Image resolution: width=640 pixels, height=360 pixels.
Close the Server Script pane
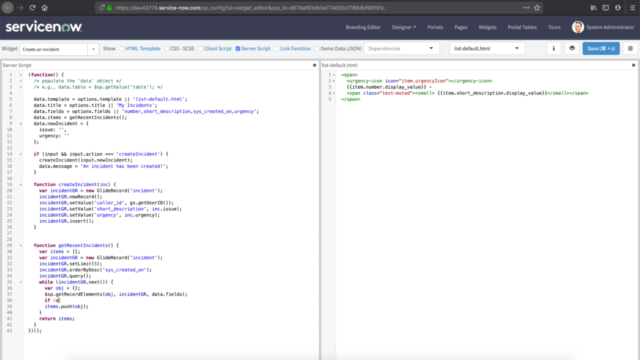pos(314,65)
